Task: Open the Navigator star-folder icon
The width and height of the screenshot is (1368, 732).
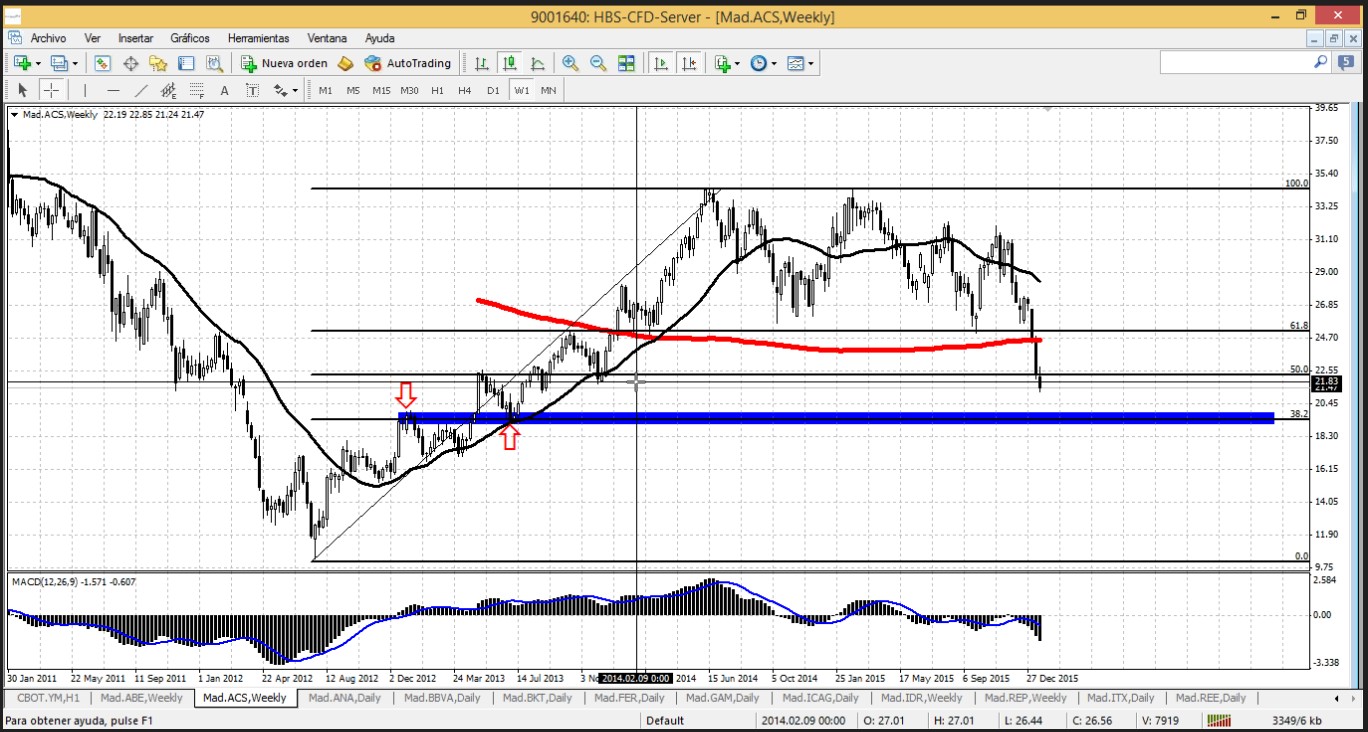Action: (x=158, y=63)
